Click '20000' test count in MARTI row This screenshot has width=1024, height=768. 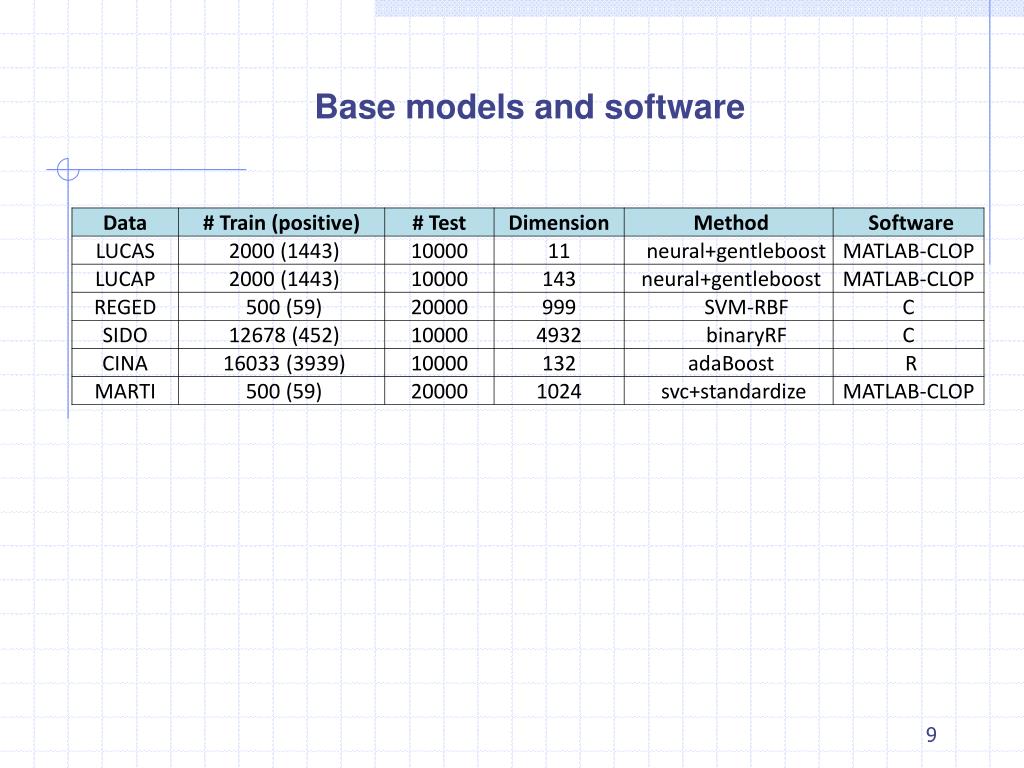[439, 391]
